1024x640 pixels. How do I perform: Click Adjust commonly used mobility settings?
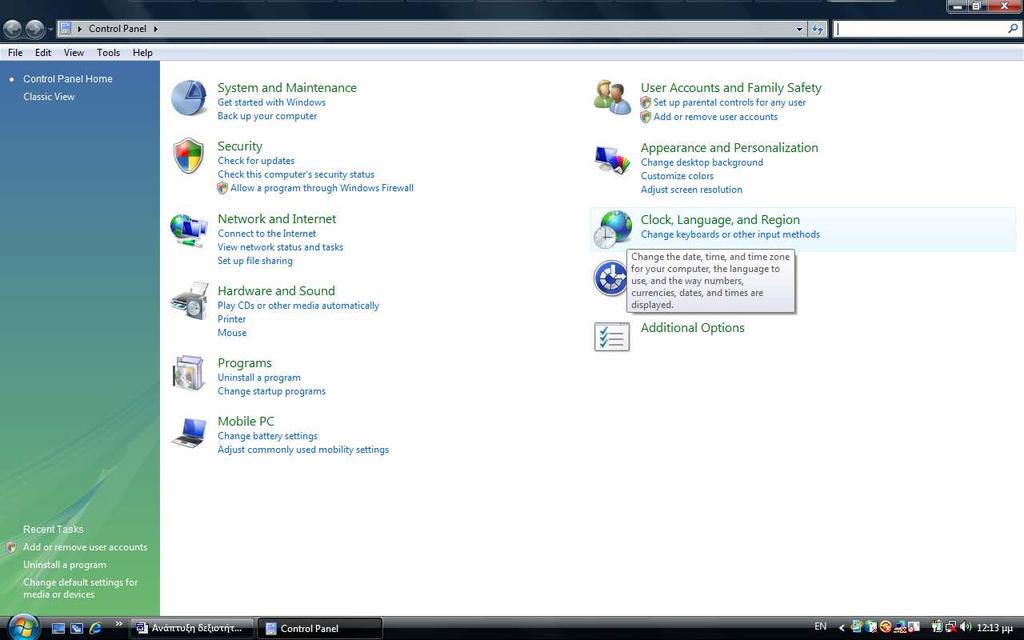[303, 450]
